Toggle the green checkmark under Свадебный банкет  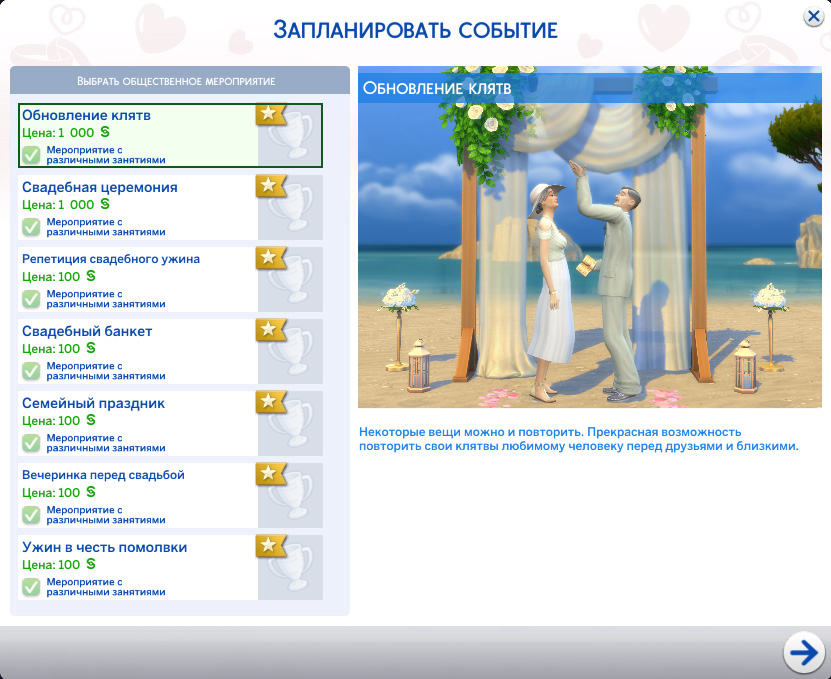tap(31, 371)
